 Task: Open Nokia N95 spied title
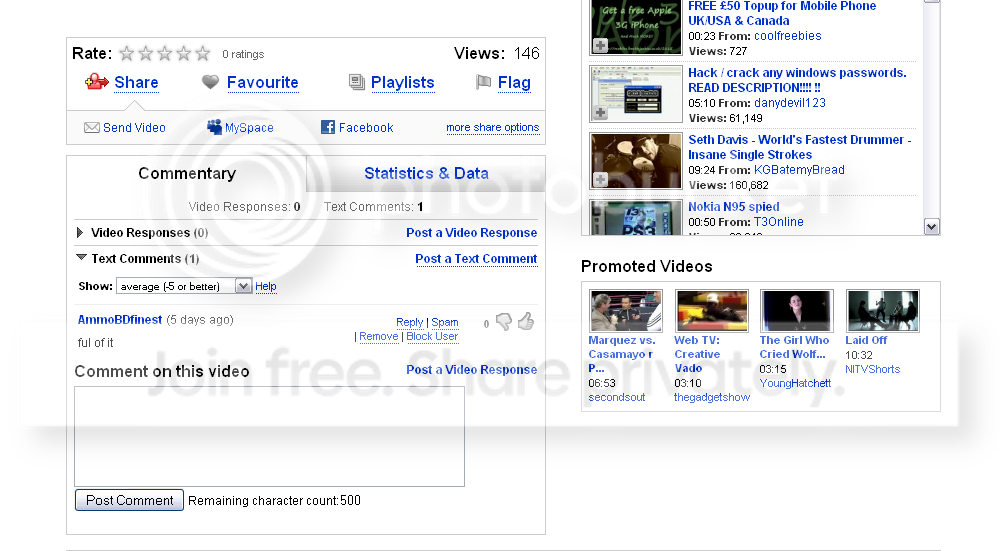733,207
